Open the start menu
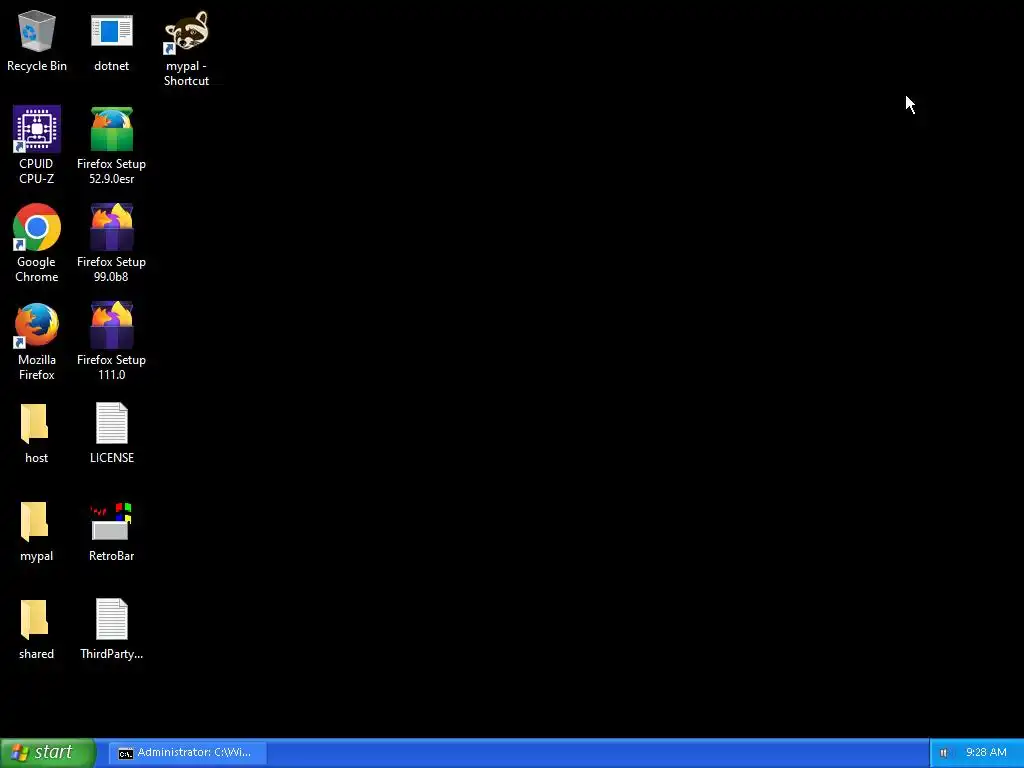The image size is (1024, 768). click(48, 752)
